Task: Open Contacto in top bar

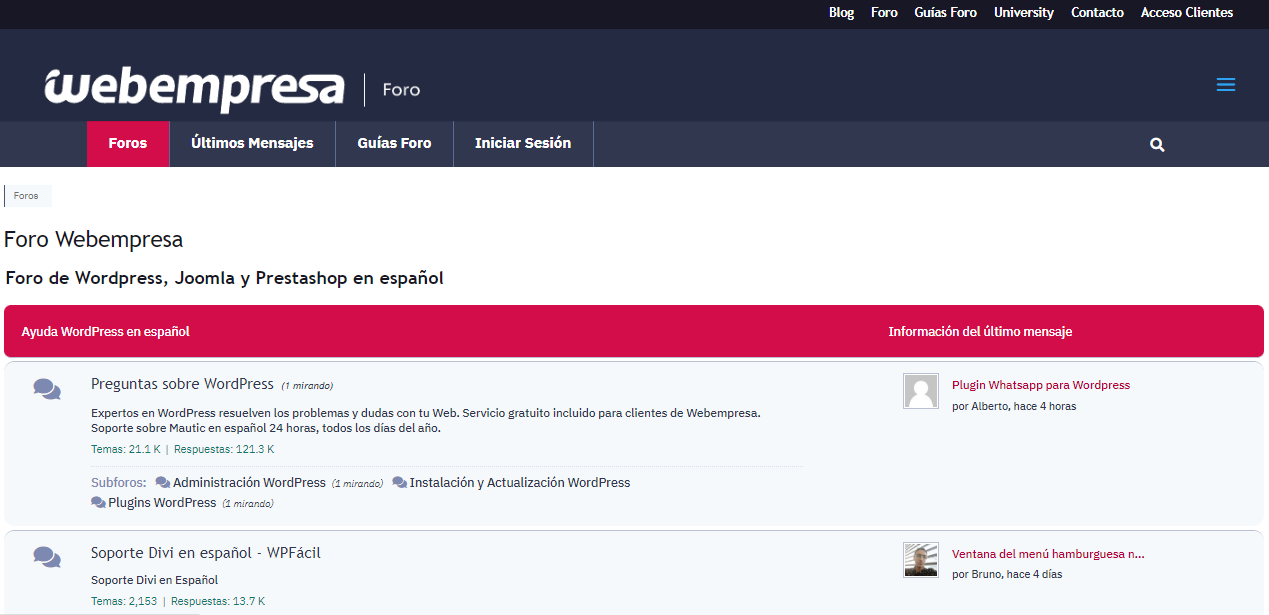Action: 1097,13
